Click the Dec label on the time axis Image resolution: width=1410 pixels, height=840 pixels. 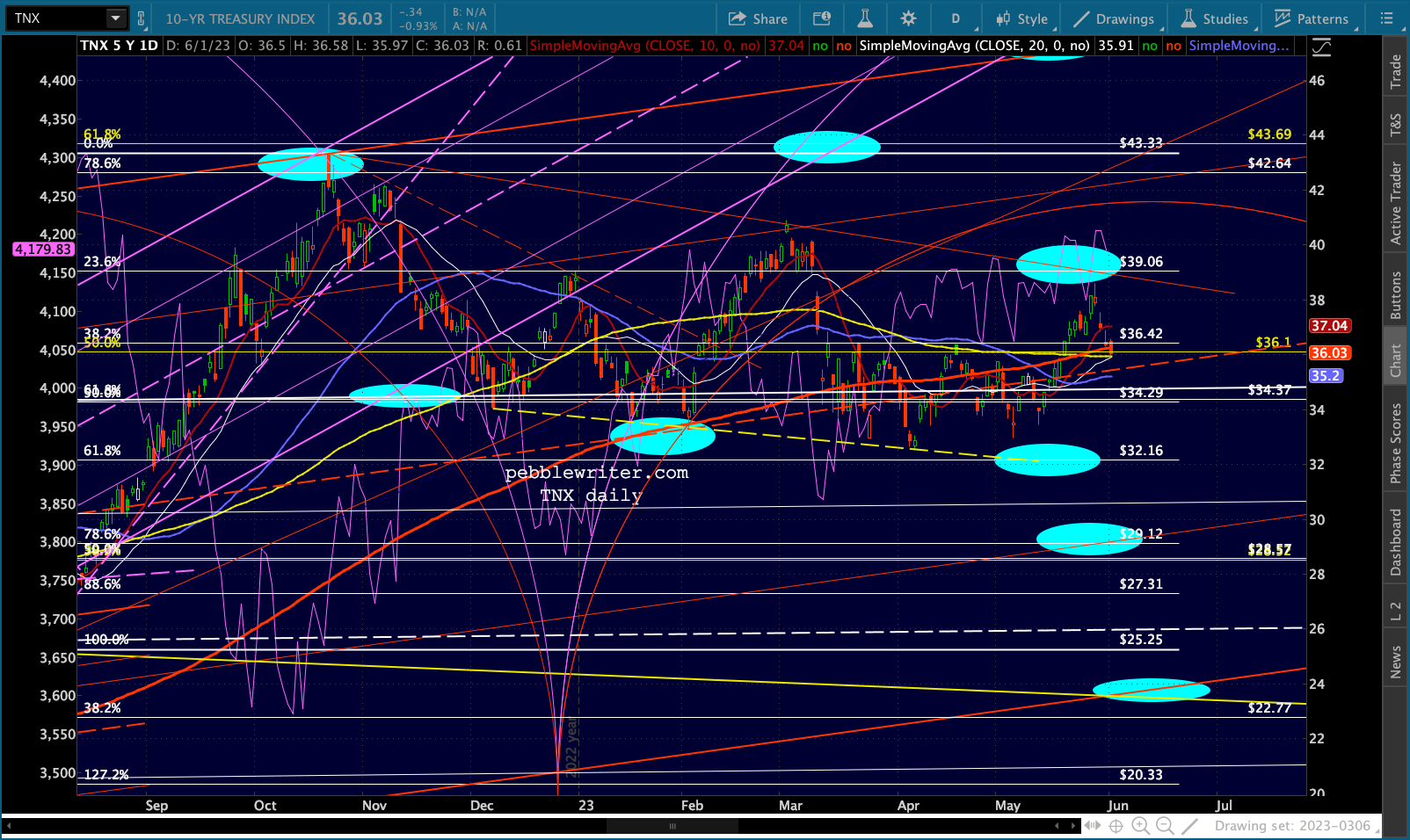(482, 806)
